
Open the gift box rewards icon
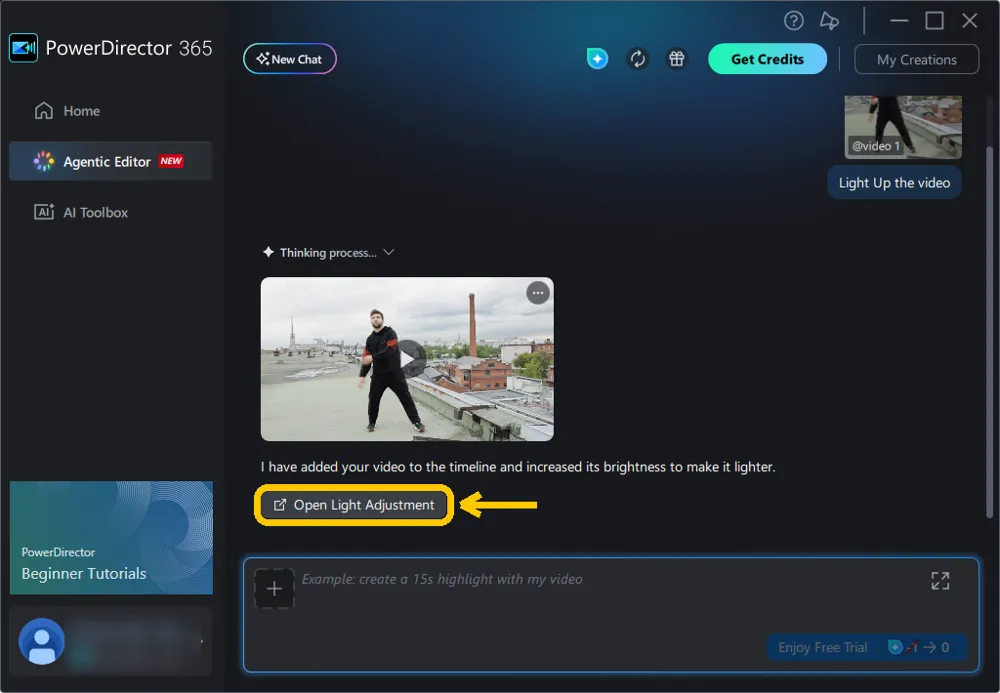(677, 59)
